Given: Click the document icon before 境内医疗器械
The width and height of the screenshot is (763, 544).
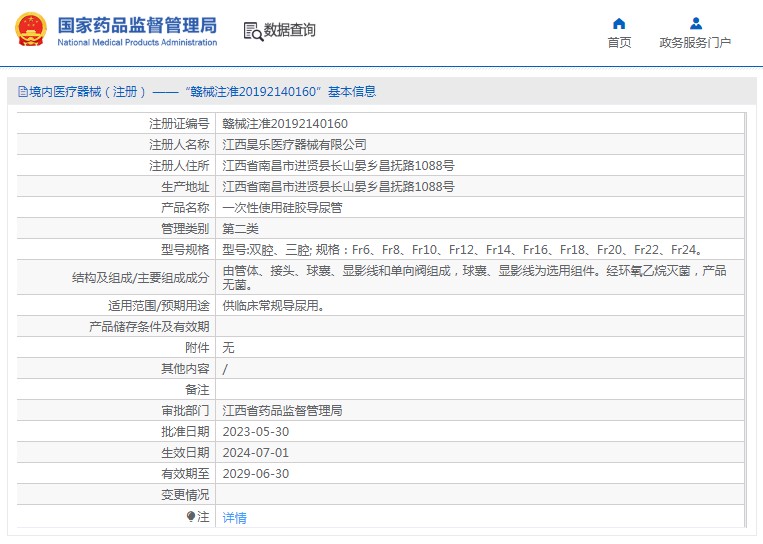Looking at the screenshot, I should point(22,91).
